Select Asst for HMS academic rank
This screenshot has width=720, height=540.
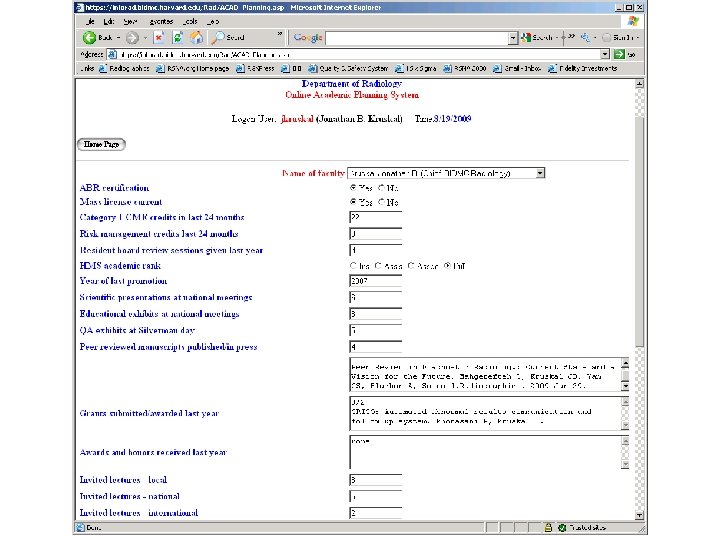click(378, 265)
